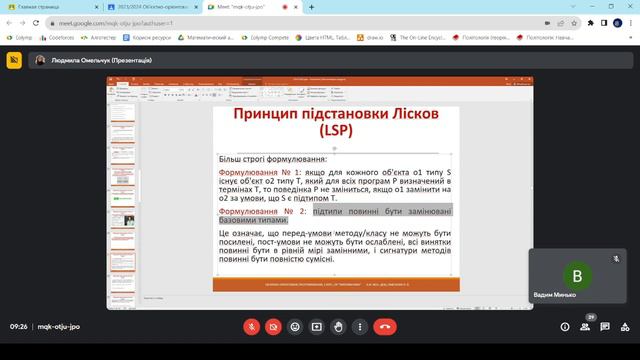Open the Математический а... bookmark

(206, 38)
